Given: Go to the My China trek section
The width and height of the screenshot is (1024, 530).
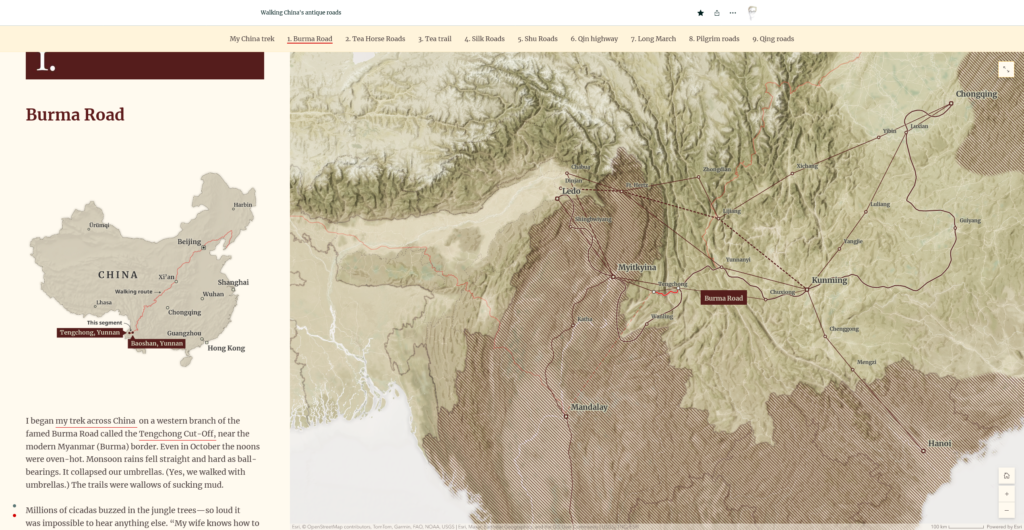Looking at the screenshot, I should point(252,39).
